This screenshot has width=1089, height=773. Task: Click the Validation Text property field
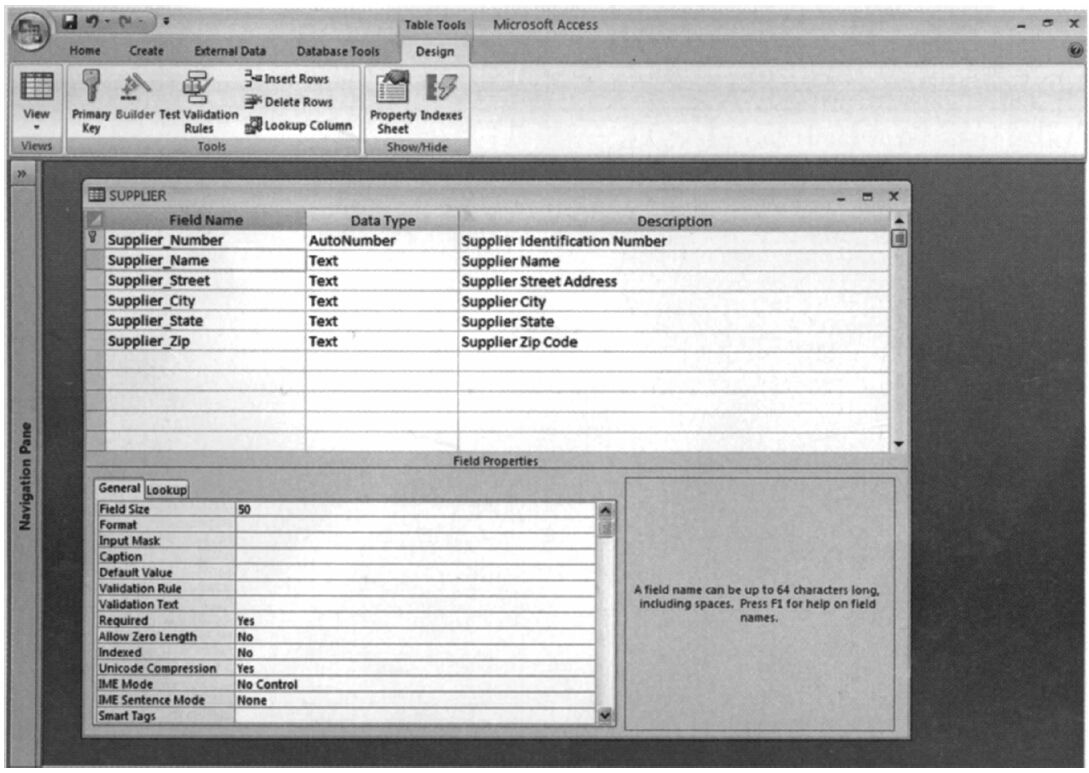tap(415, 605)
